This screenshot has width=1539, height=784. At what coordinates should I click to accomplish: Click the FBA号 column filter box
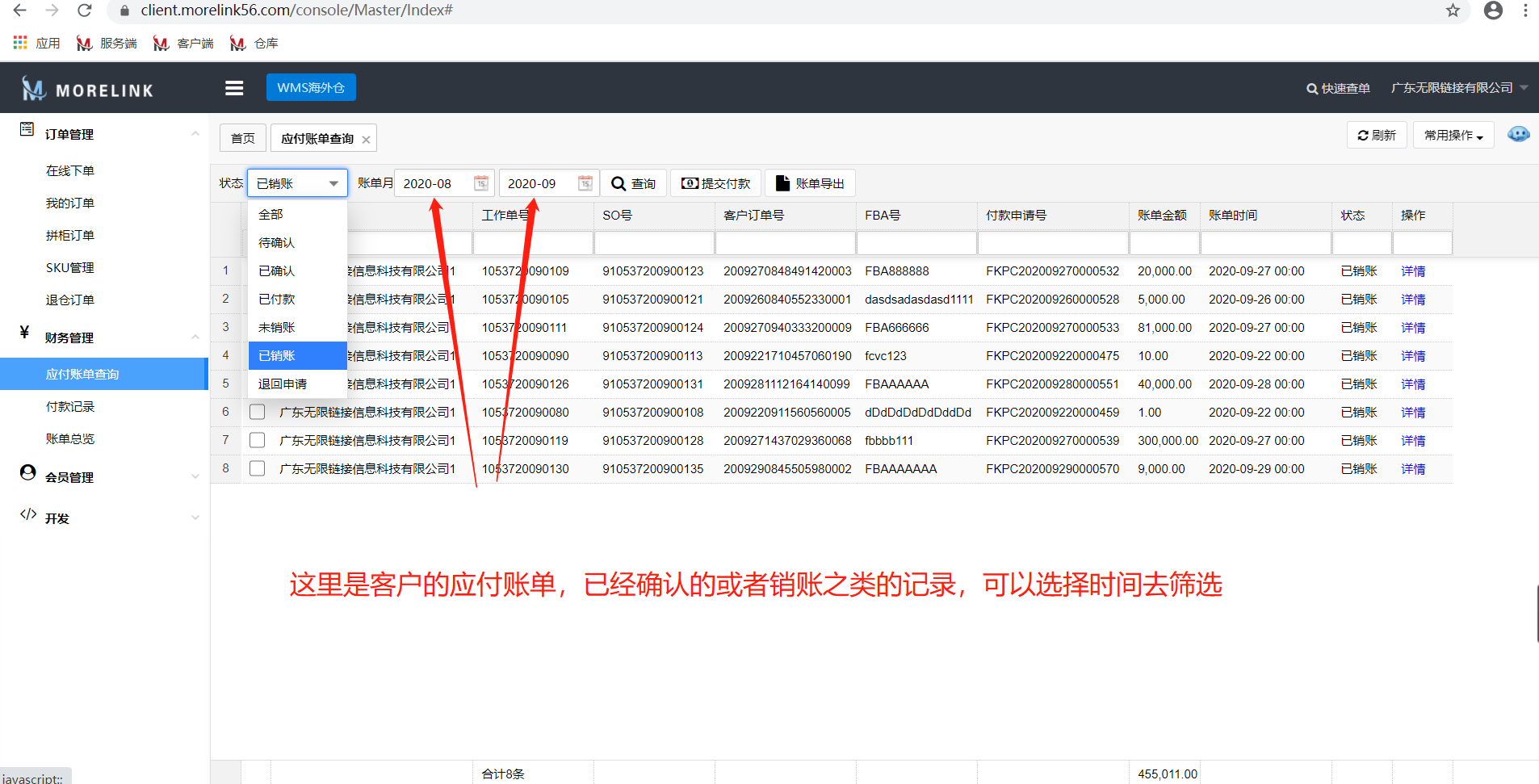pos(916,242)
